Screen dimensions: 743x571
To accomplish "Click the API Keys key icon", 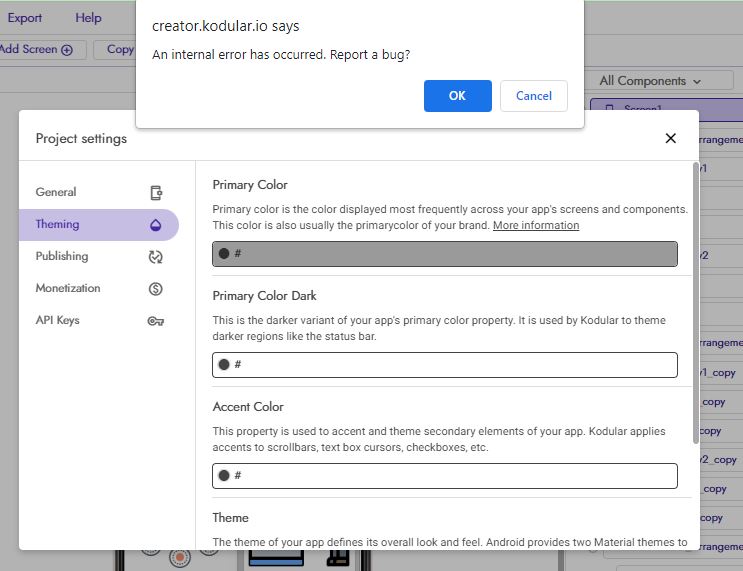I will [155, 321].
